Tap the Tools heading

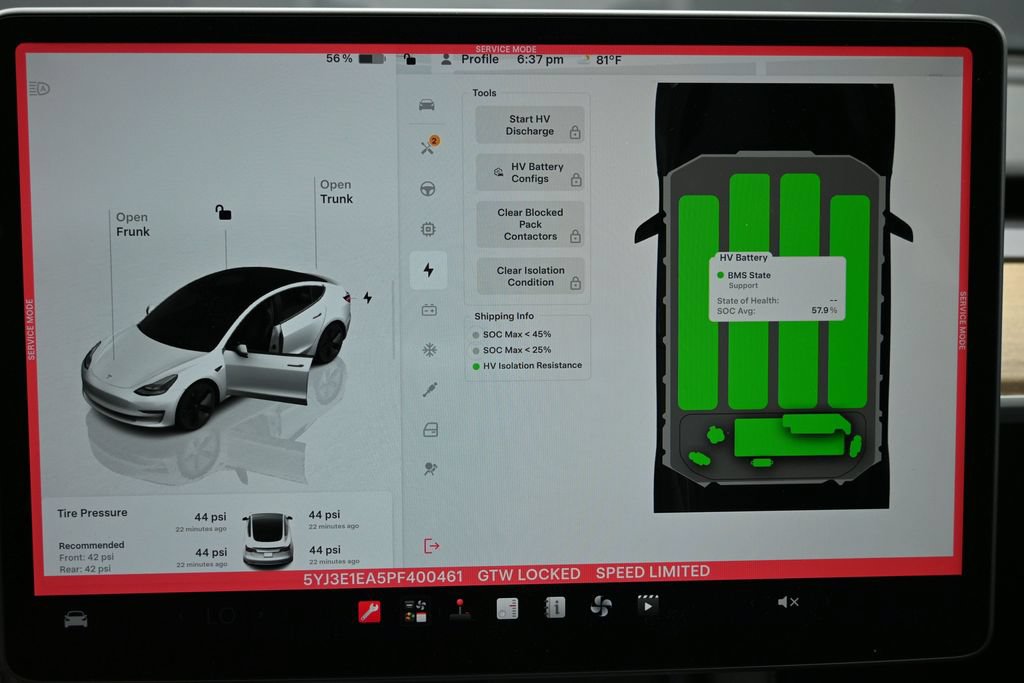484,93
